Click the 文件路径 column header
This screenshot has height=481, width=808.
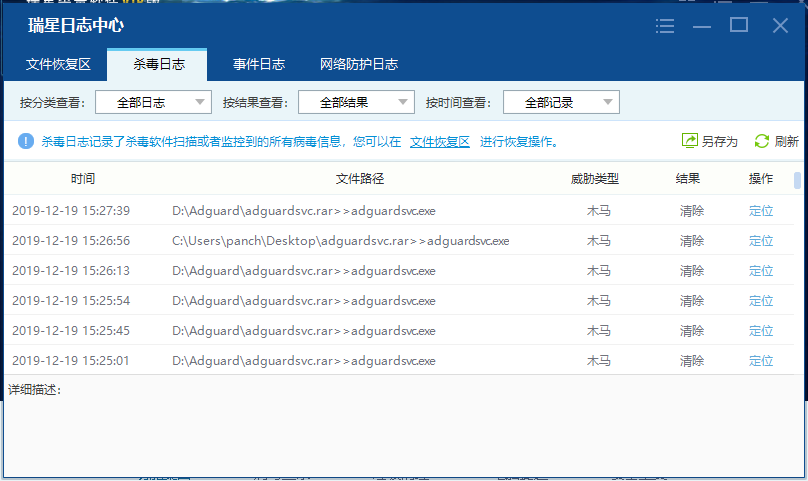point(360,179)
